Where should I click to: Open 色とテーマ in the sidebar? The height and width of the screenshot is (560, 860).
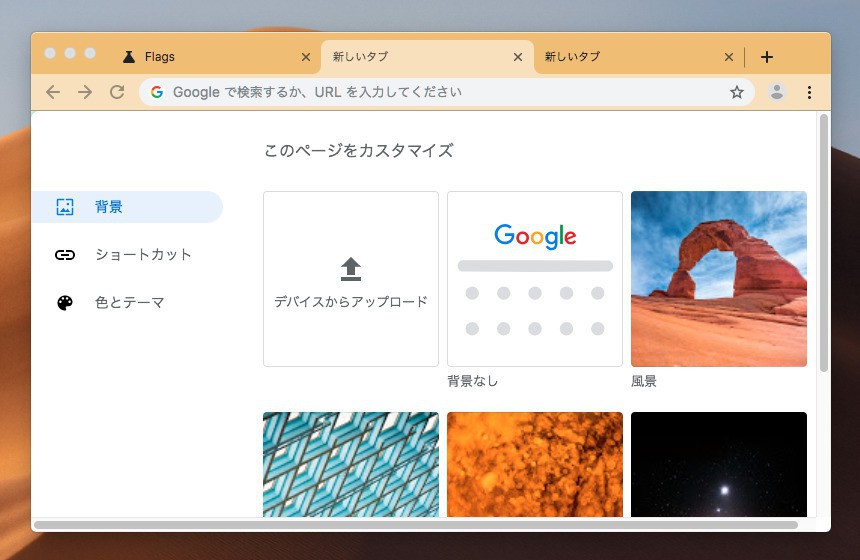click(127, 302)
